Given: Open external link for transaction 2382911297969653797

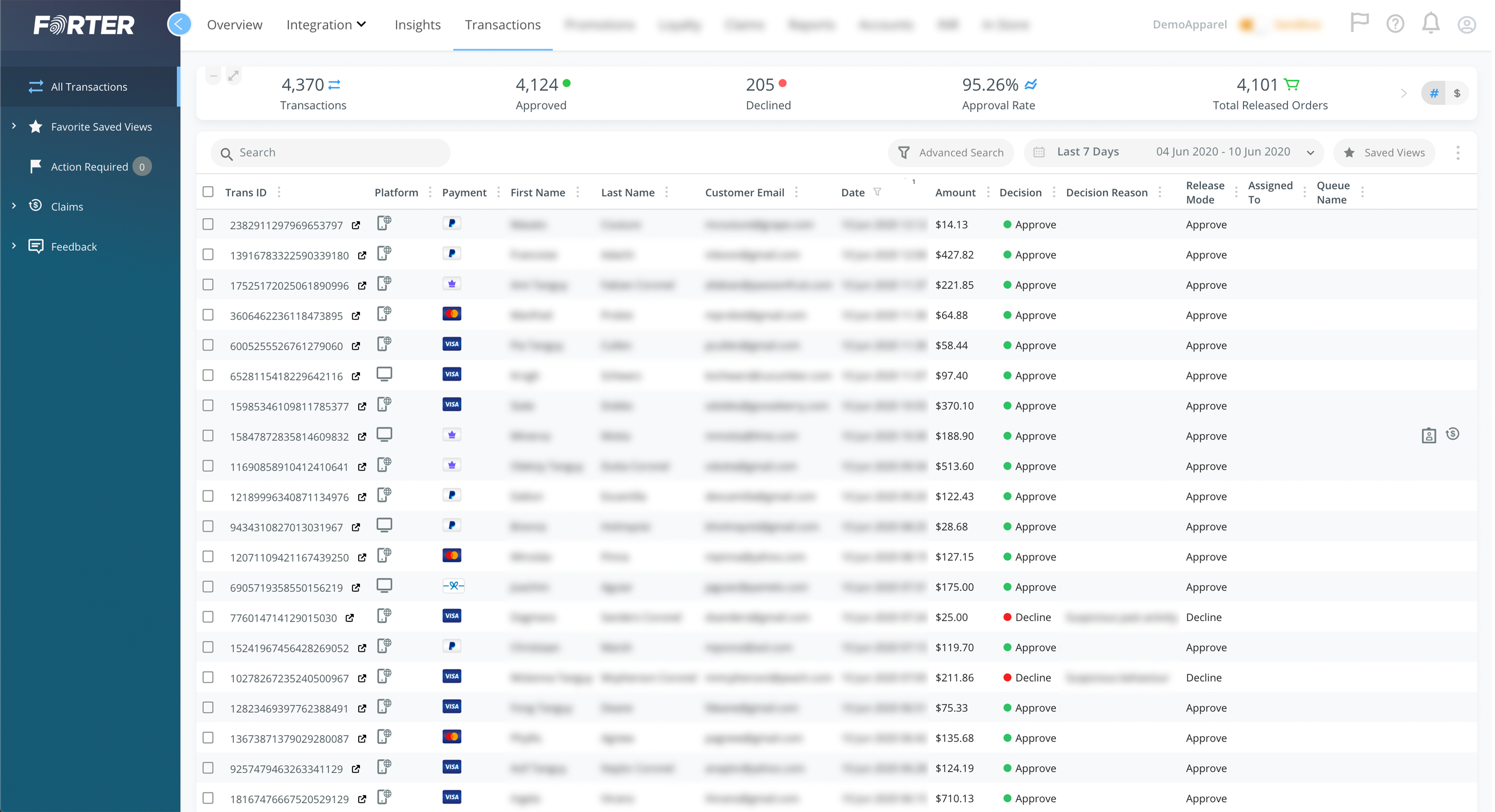Looking at the screenshot, I should [x=356, y=225].
